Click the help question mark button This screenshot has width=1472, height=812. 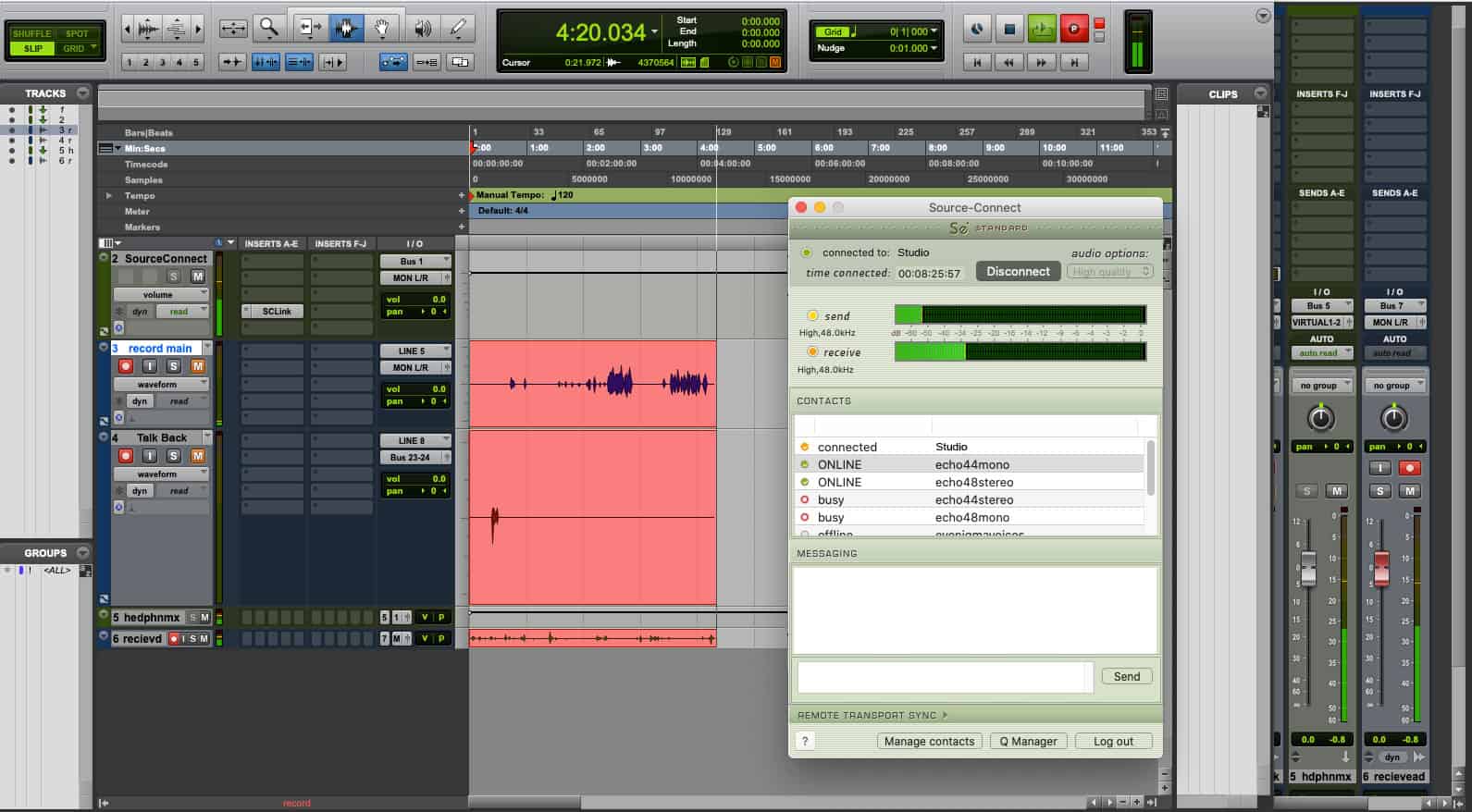805,742
